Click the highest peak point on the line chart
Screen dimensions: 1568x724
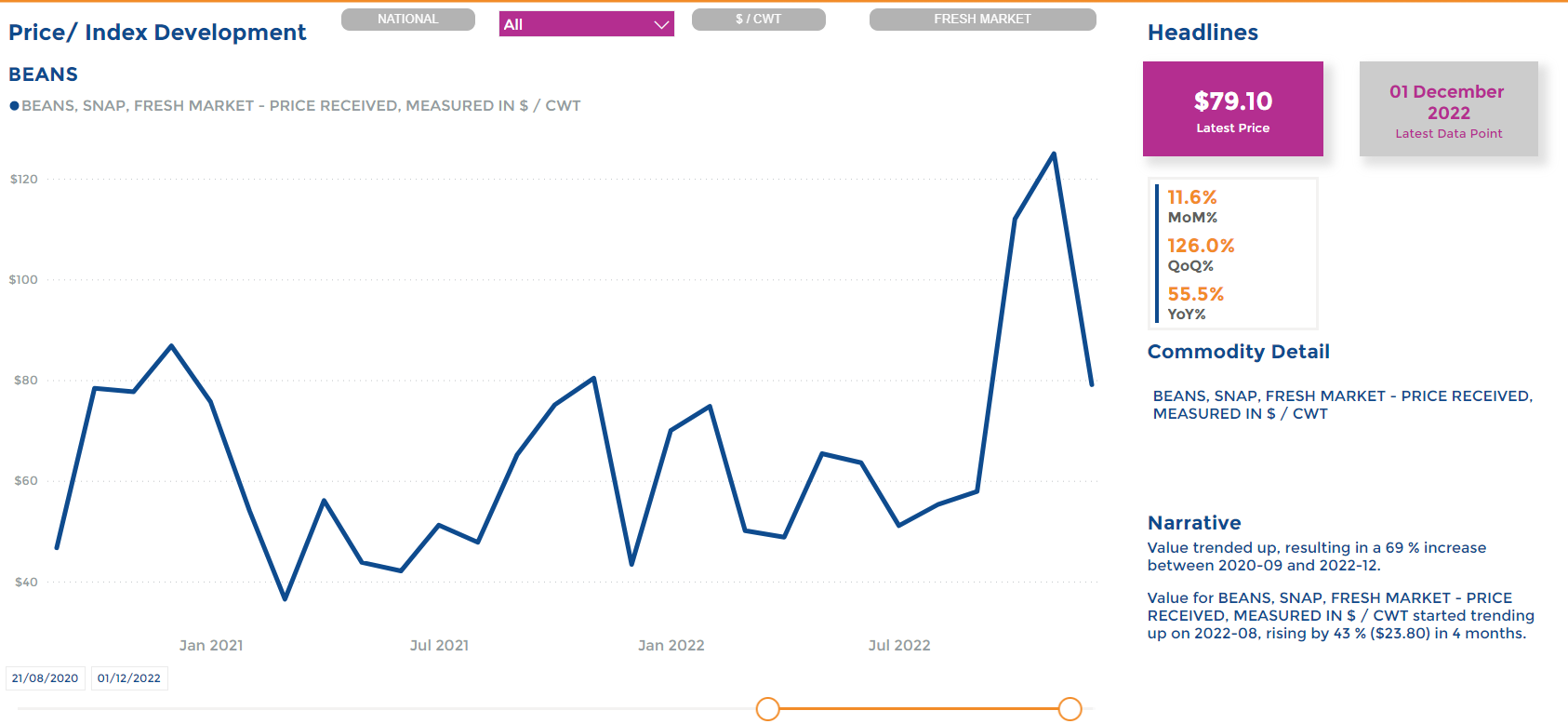[1054, 154]
